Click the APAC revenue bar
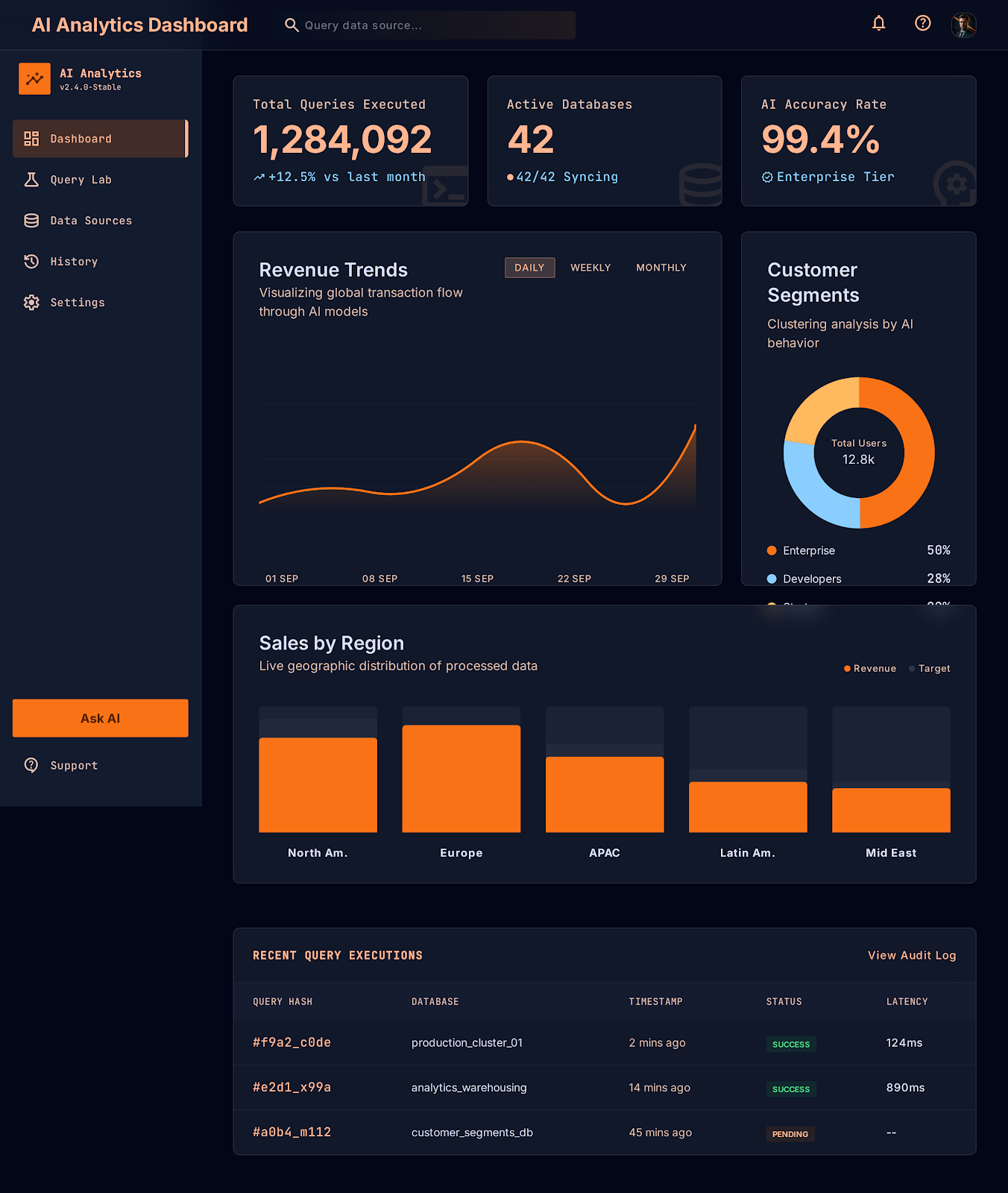This screenshot has height=1193, width=1008. pos(605,795)
